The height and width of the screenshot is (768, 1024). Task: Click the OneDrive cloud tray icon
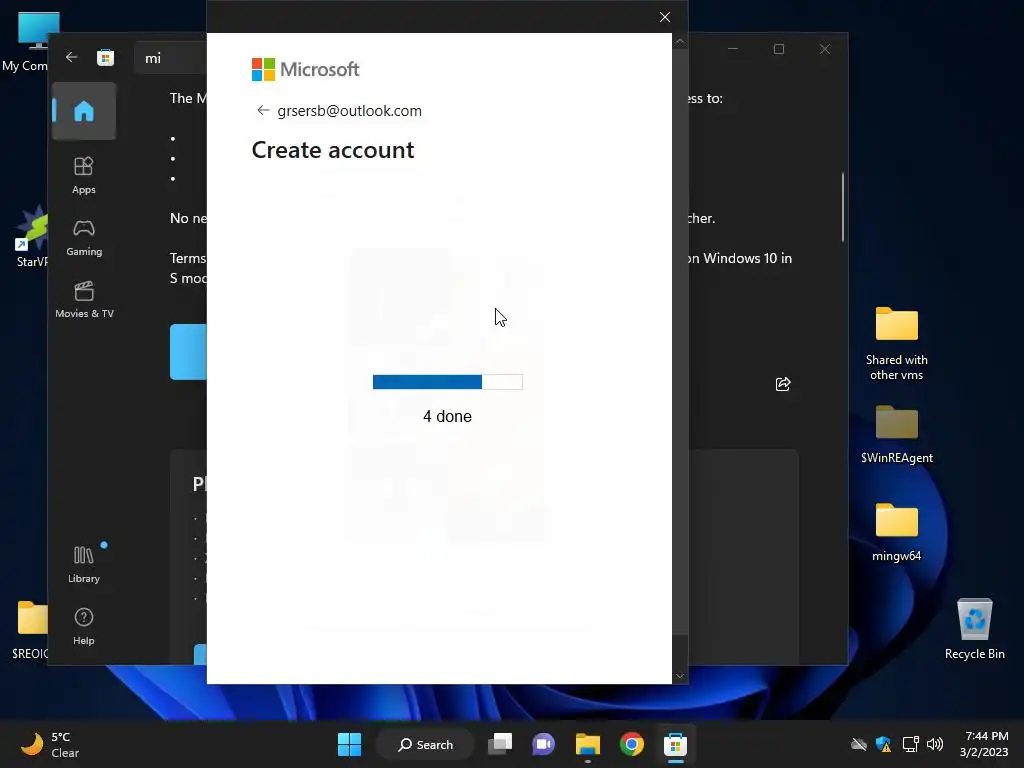tap(859, 744)
